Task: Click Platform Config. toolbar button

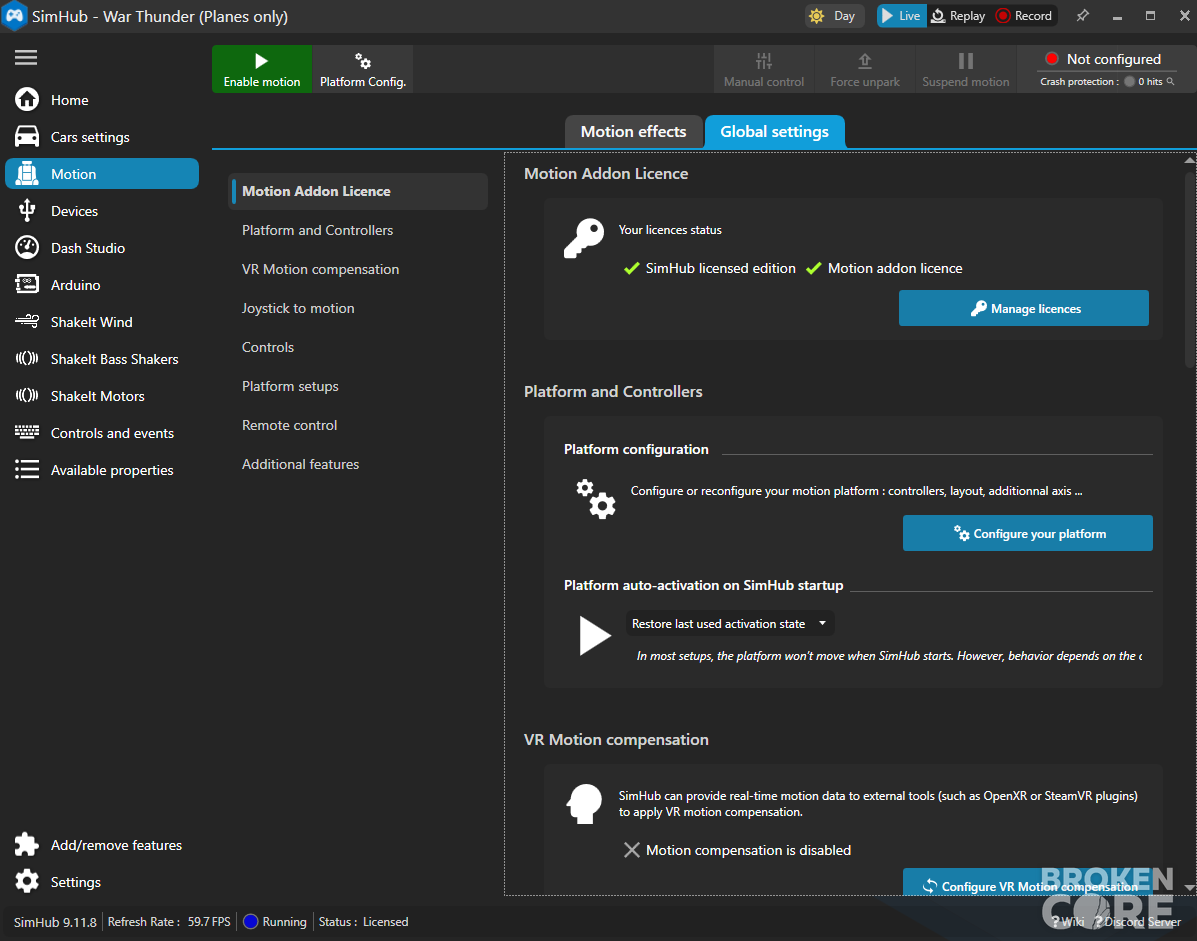Action: [x=363, y=69]
